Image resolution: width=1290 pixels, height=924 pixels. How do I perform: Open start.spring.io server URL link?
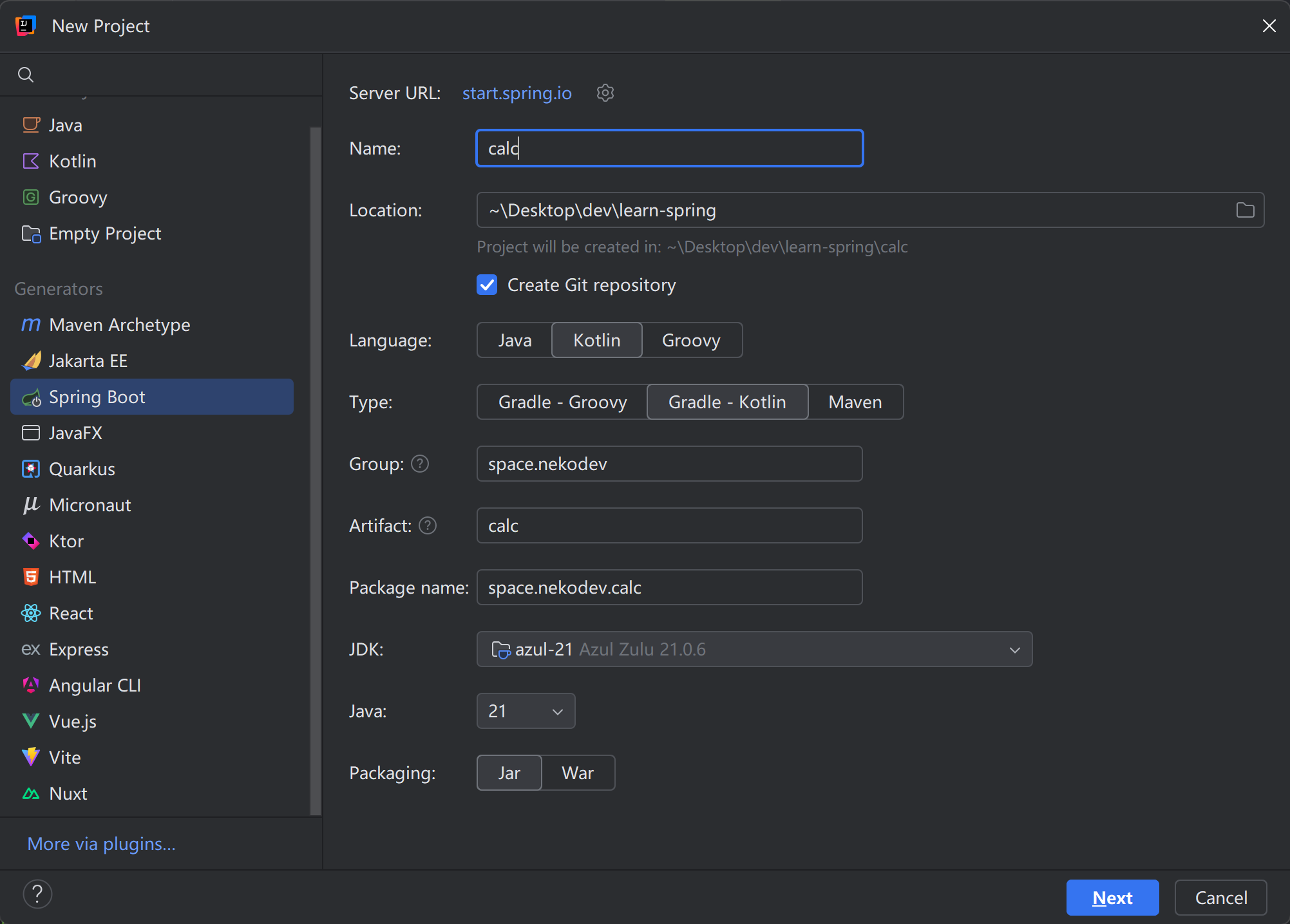517,93
